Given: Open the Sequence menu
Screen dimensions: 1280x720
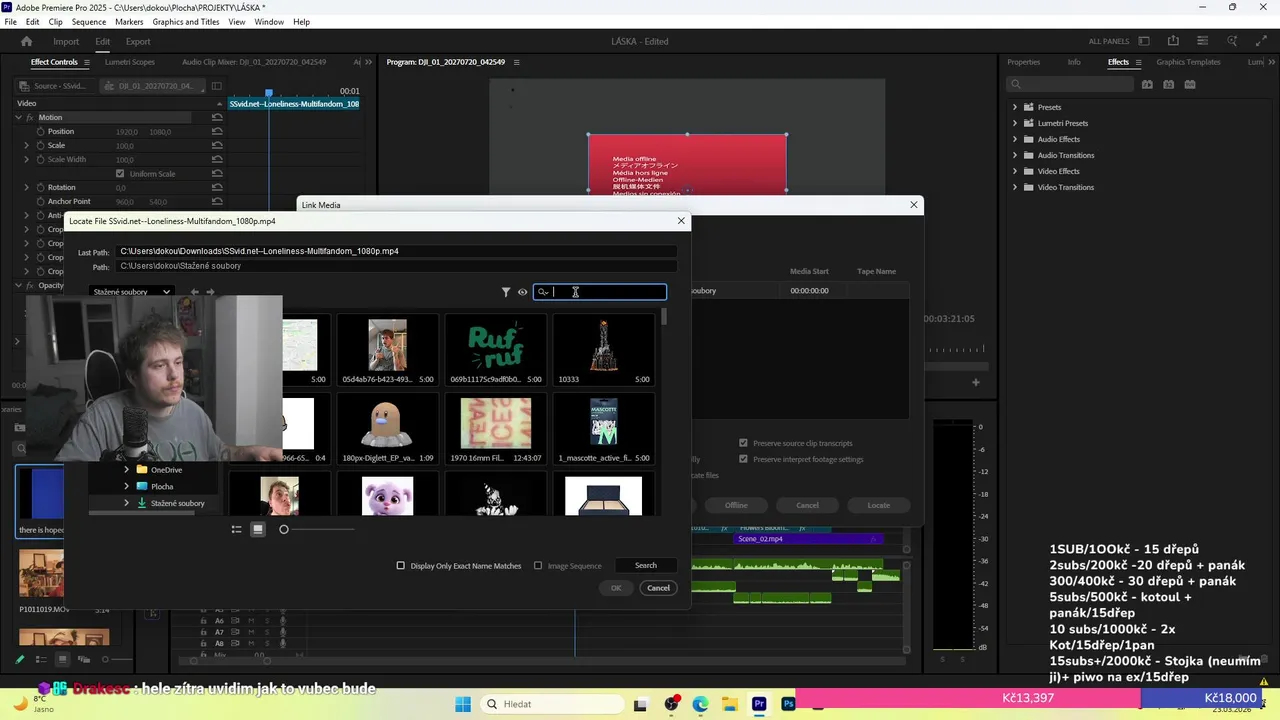Looking at the screenshot, I should 89,21.
